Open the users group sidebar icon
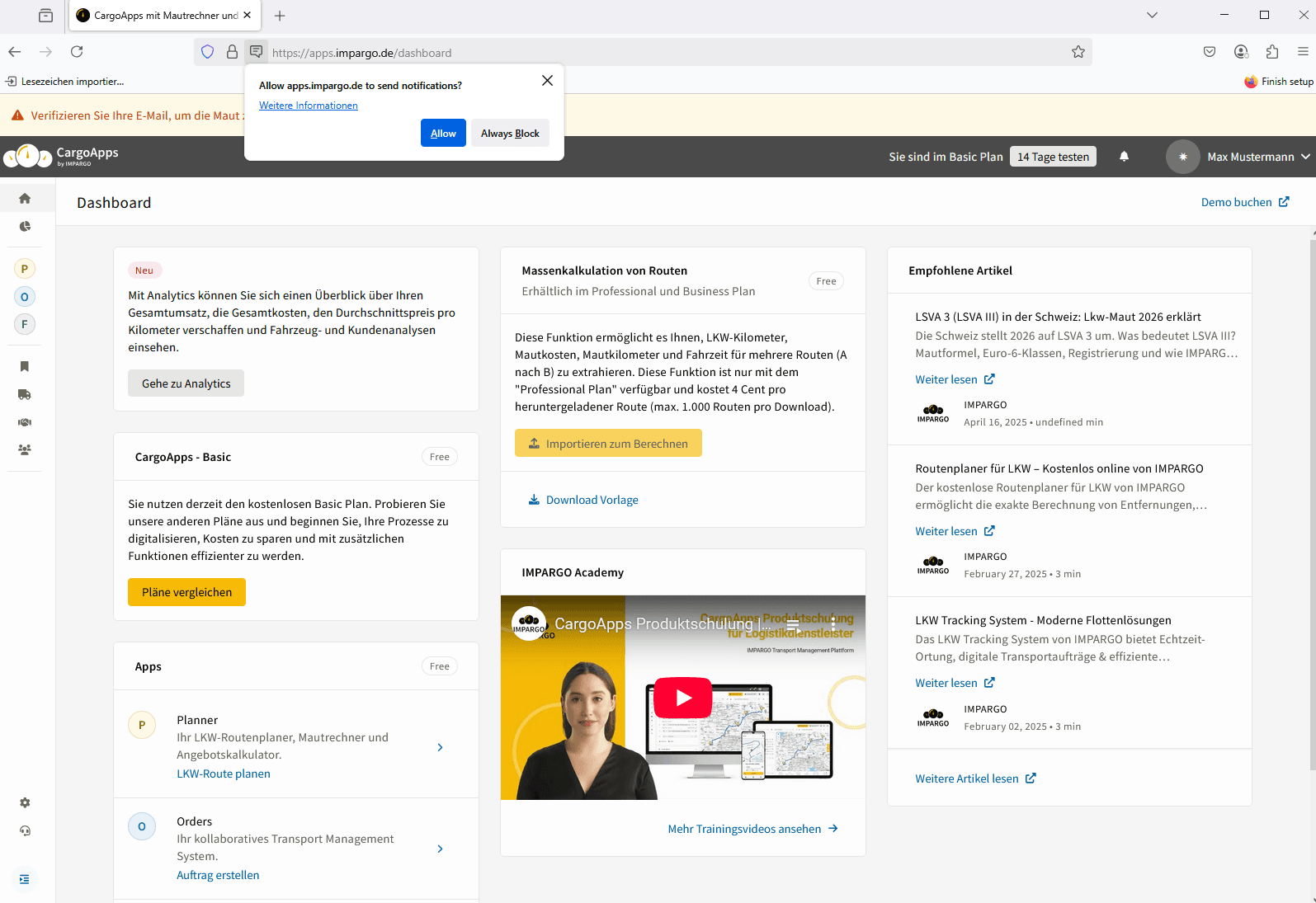The width and height of the screenshot is (1316, 903). click(x=25, y=450)
